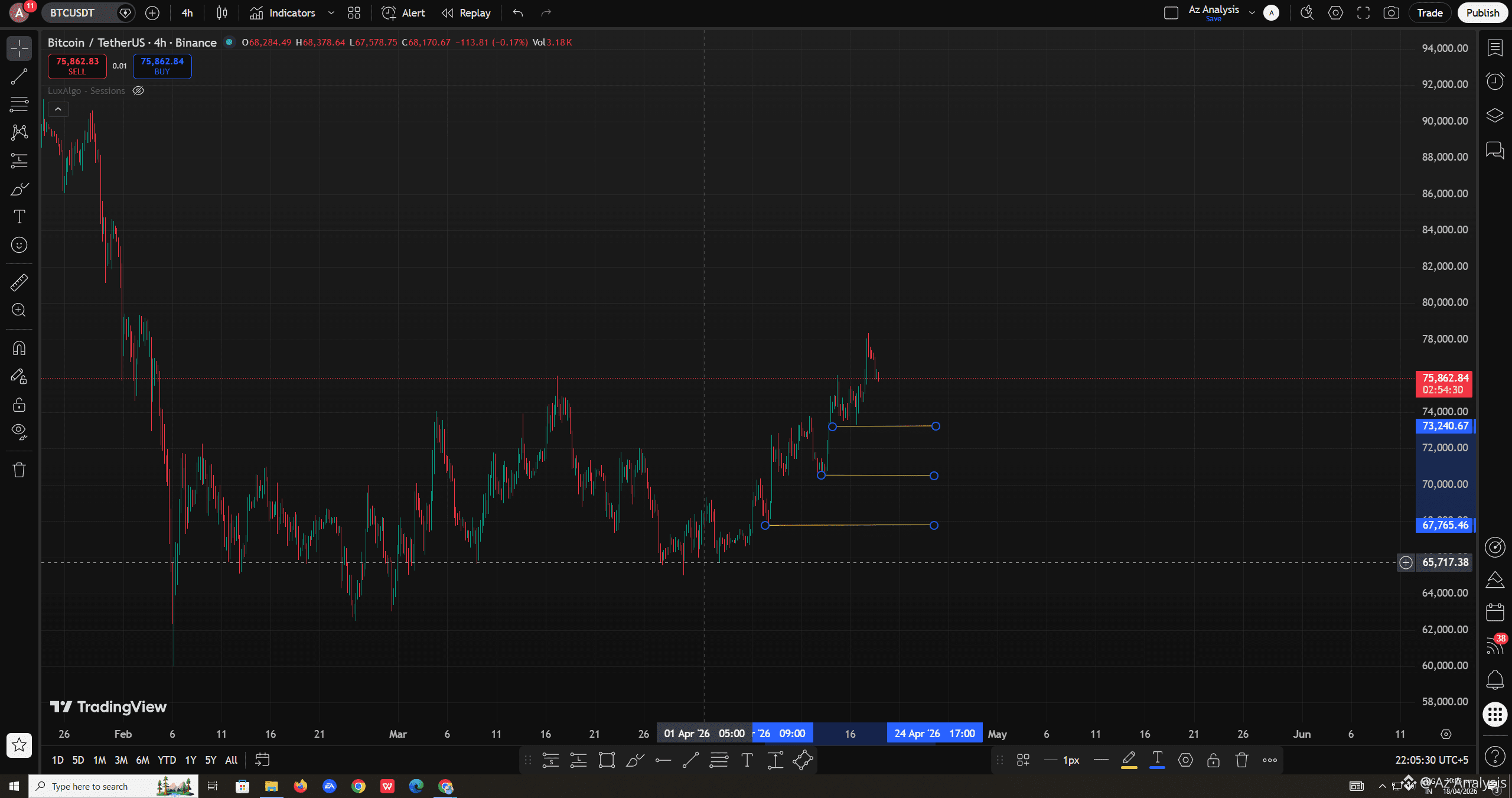Set the range to All
The image size is (1512, 798).
coord(232,760)
